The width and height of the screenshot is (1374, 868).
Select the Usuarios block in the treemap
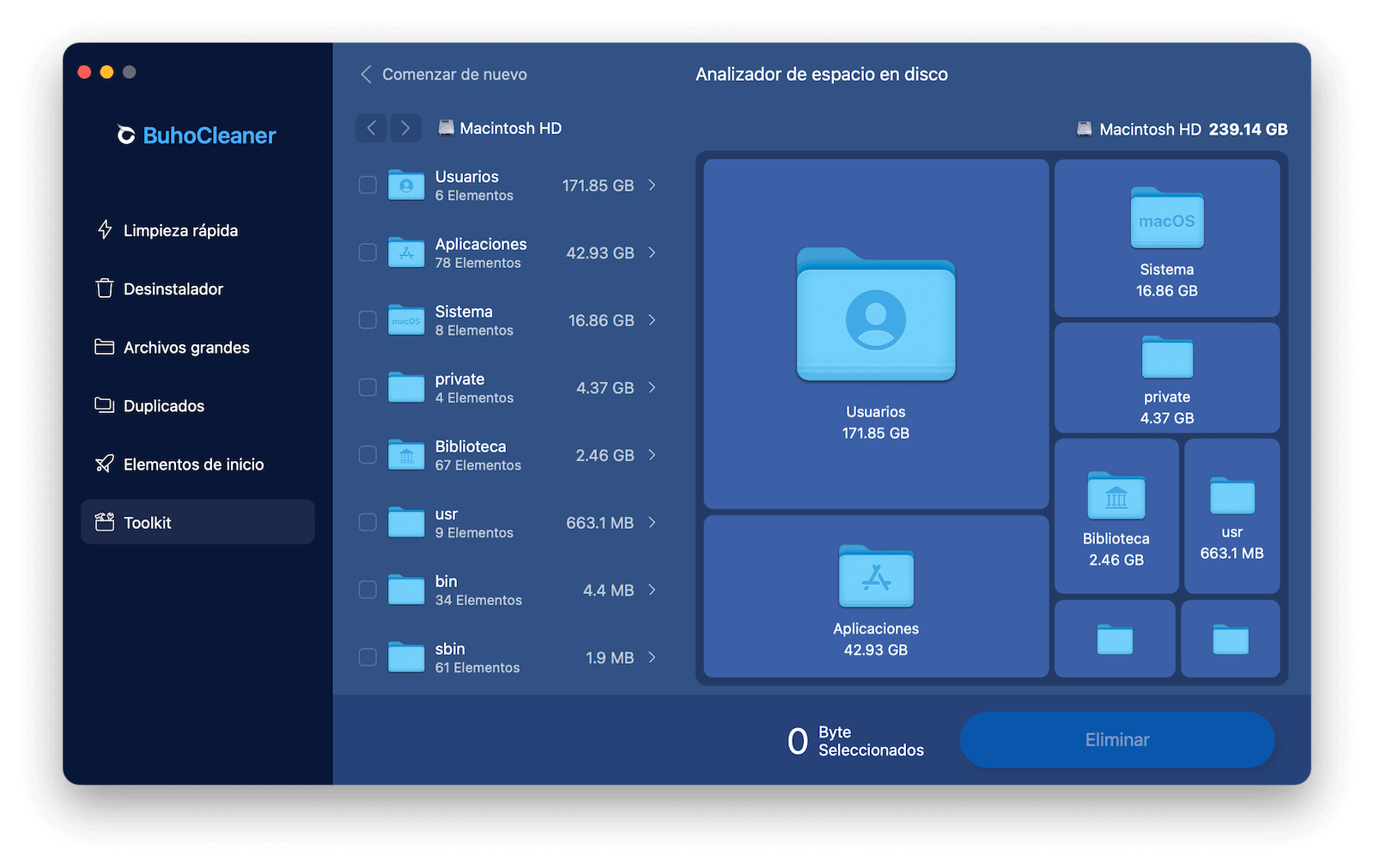(x=876, y=335)
